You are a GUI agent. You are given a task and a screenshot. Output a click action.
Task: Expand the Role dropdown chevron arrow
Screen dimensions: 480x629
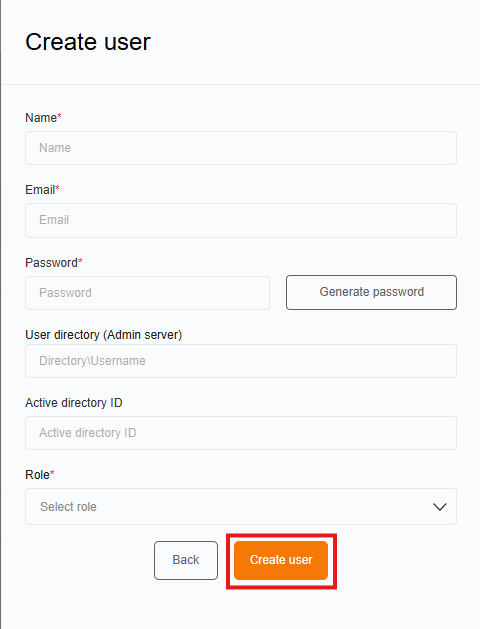(439, 507)
